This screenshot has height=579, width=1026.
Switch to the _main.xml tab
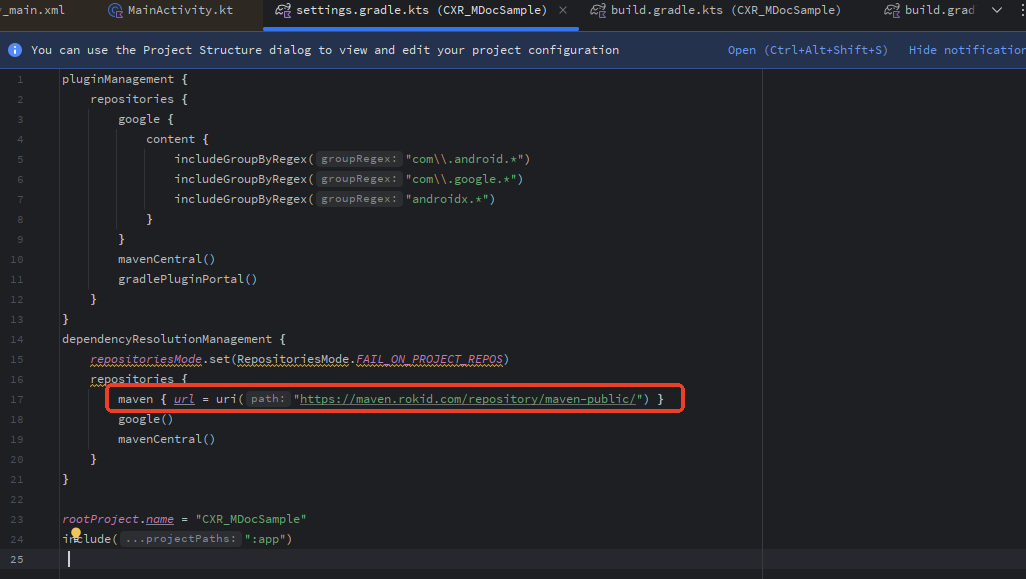(33, 10)
